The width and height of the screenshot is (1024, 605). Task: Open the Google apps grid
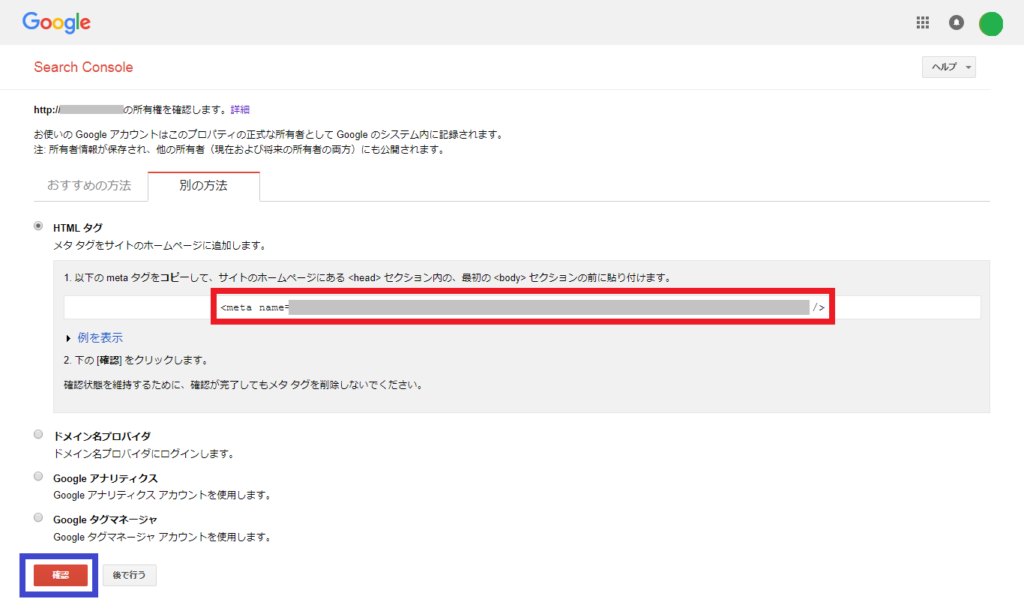(x=922, y=23)
